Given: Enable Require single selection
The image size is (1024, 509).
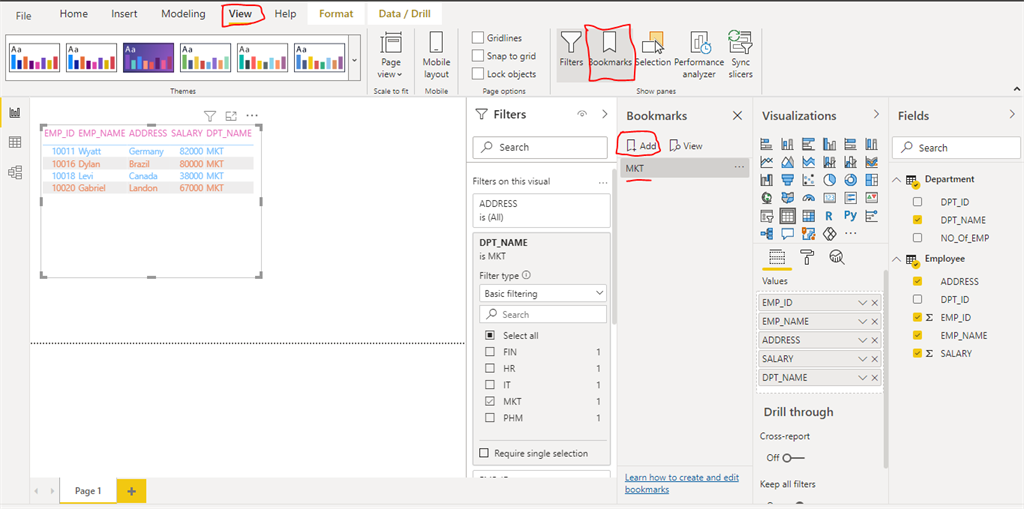Looking at the screenshot, I should tap(484, 453).
